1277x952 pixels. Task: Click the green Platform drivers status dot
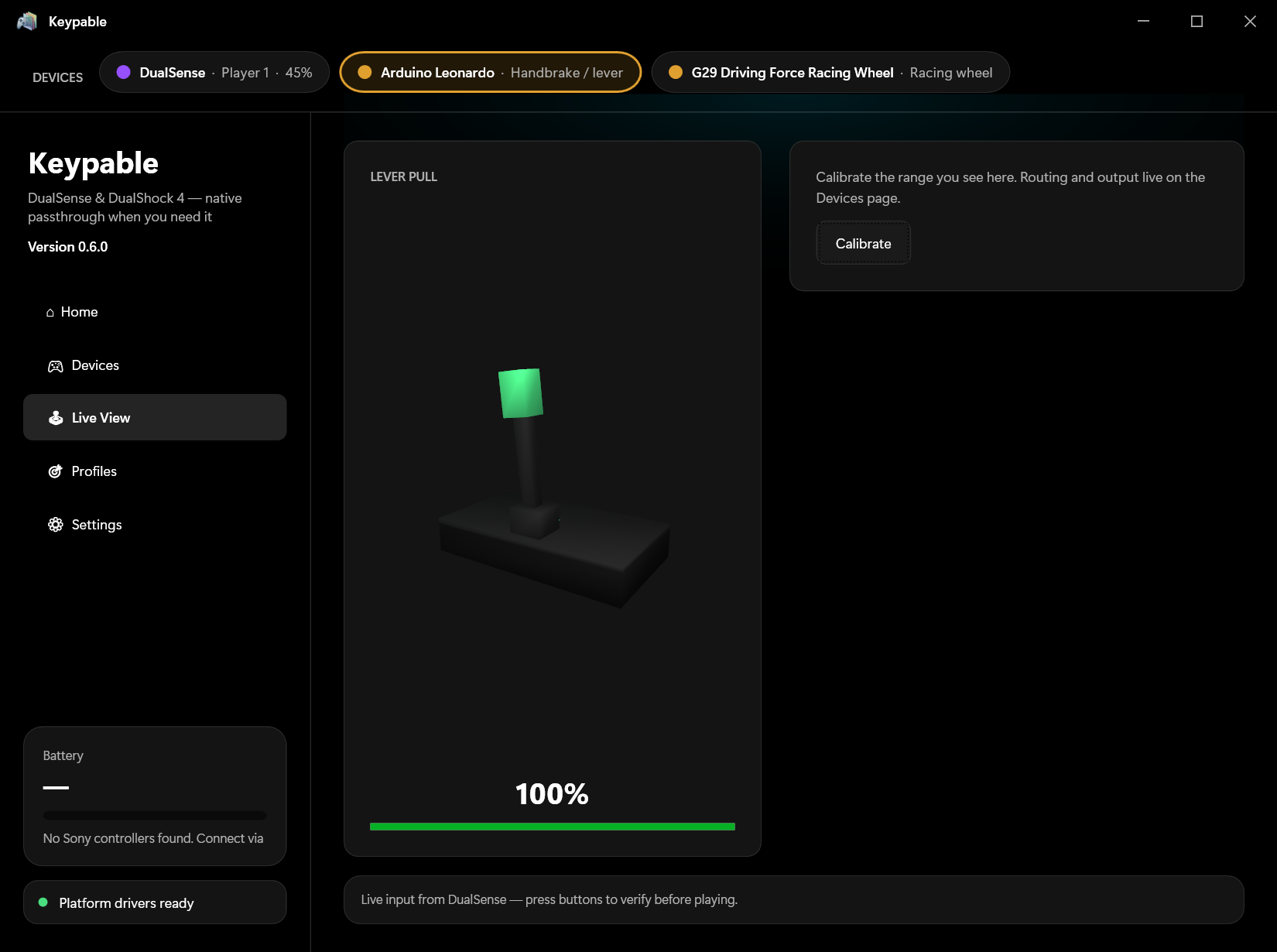(43, 902)
